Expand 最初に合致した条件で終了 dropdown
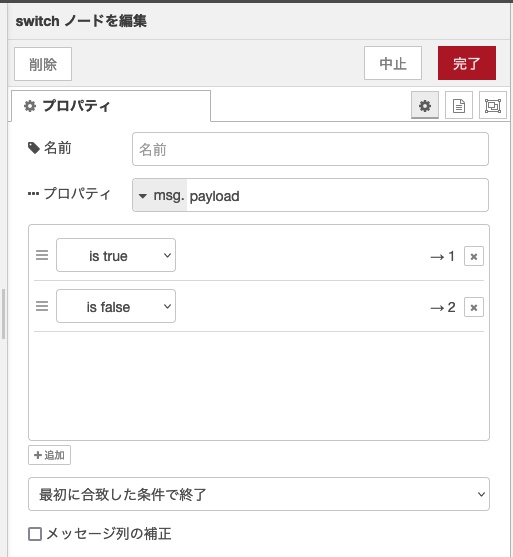The height and width of the screenshot is (557, 513). (259, 494)
